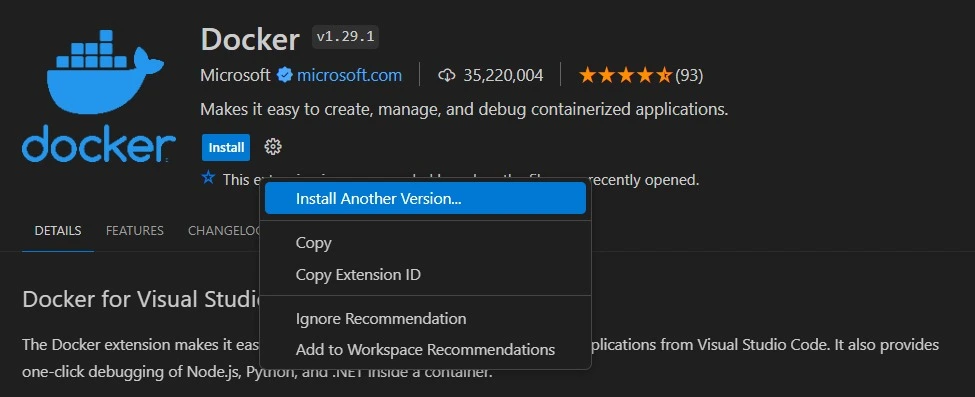Switch to the FEATURES tab
975x397 pixels.
(135, 231)
